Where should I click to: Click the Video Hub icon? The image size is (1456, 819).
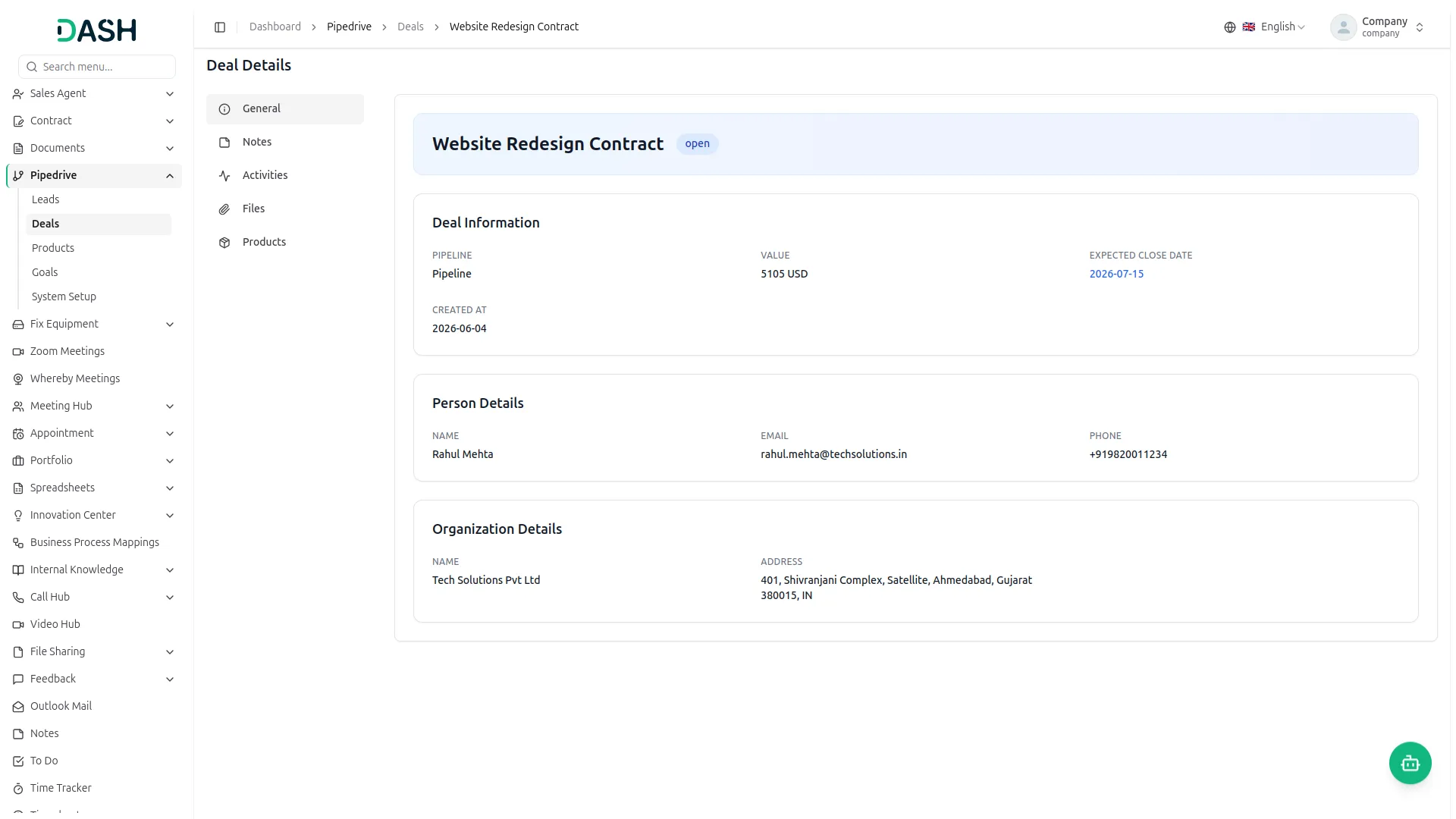pyautogui.click(x=18, y=625)
